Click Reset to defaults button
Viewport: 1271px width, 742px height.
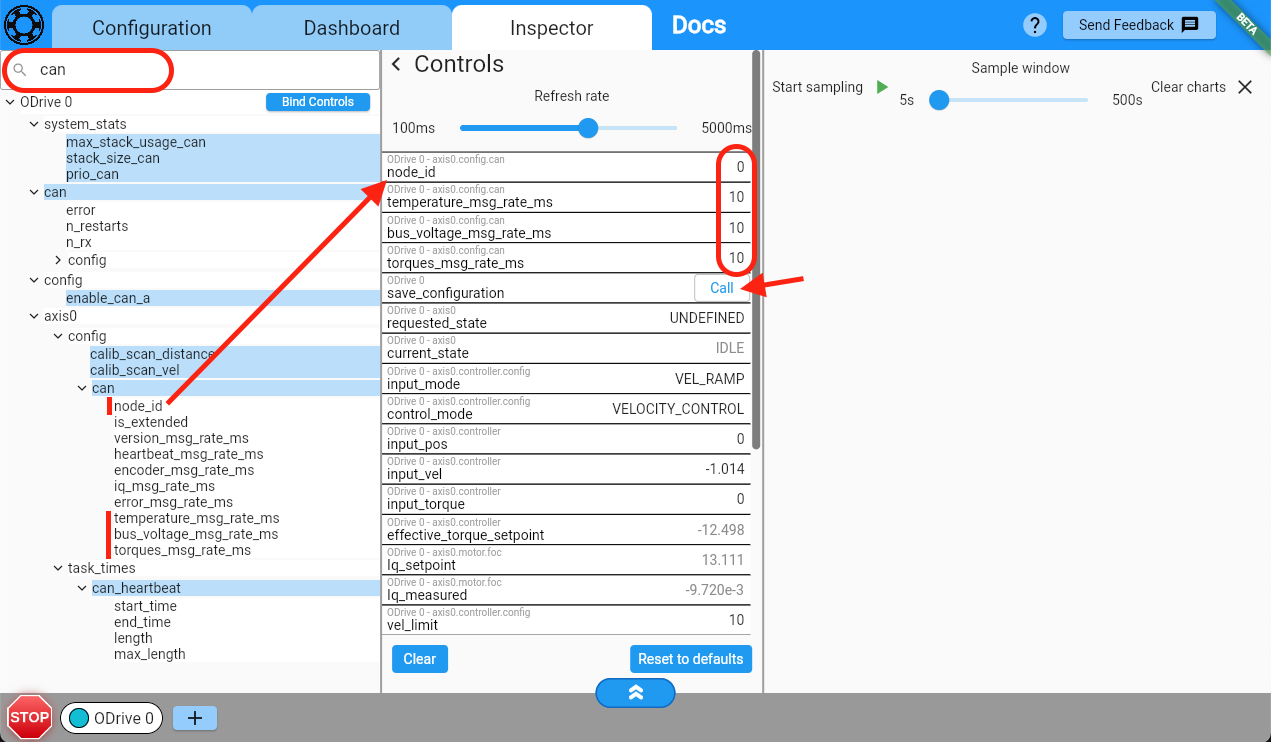click(690, 659)
